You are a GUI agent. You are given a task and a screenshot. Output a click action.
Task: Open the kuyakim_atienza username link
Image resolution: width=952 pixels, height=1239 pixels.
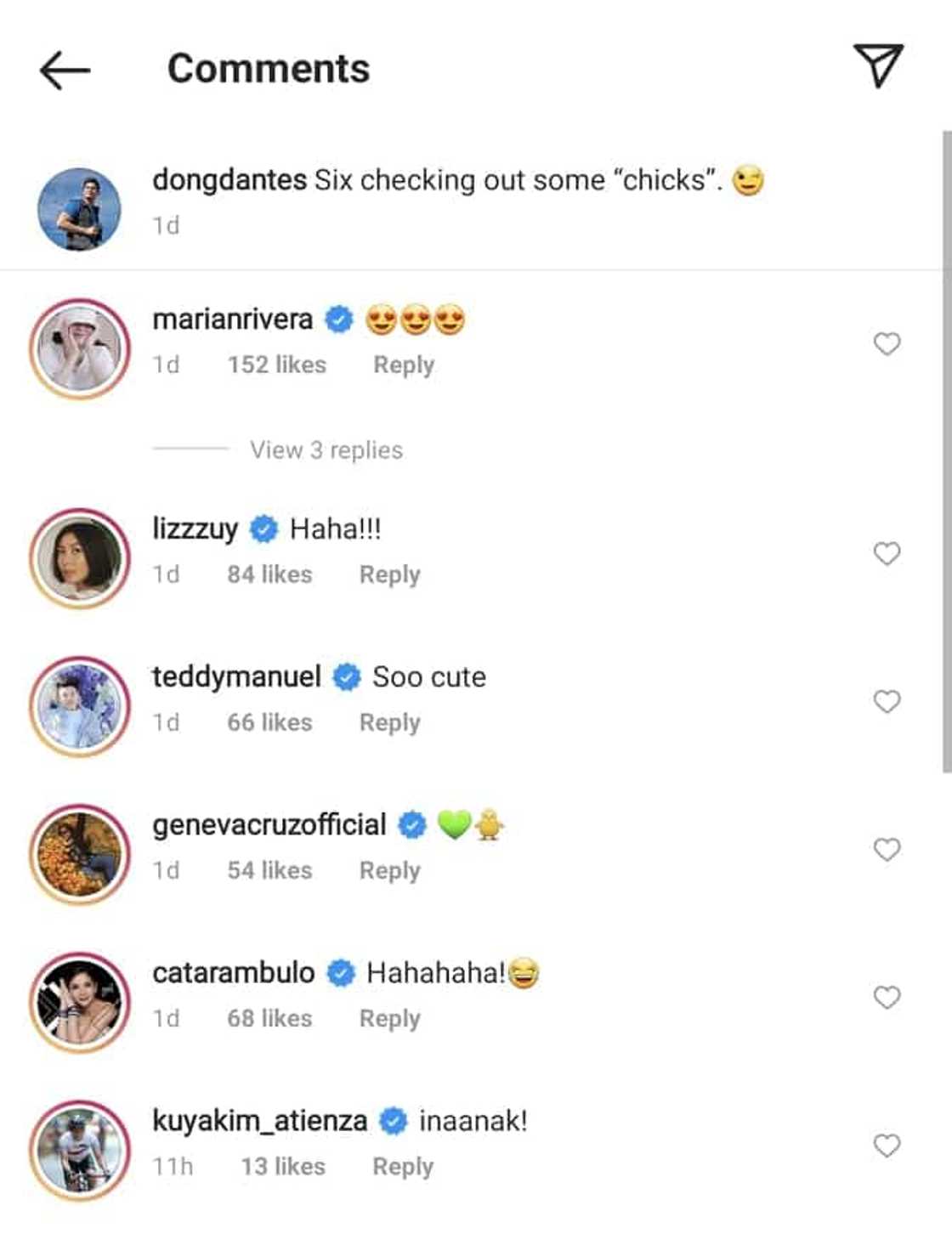pyautogui.click(x=259, y=1121)
